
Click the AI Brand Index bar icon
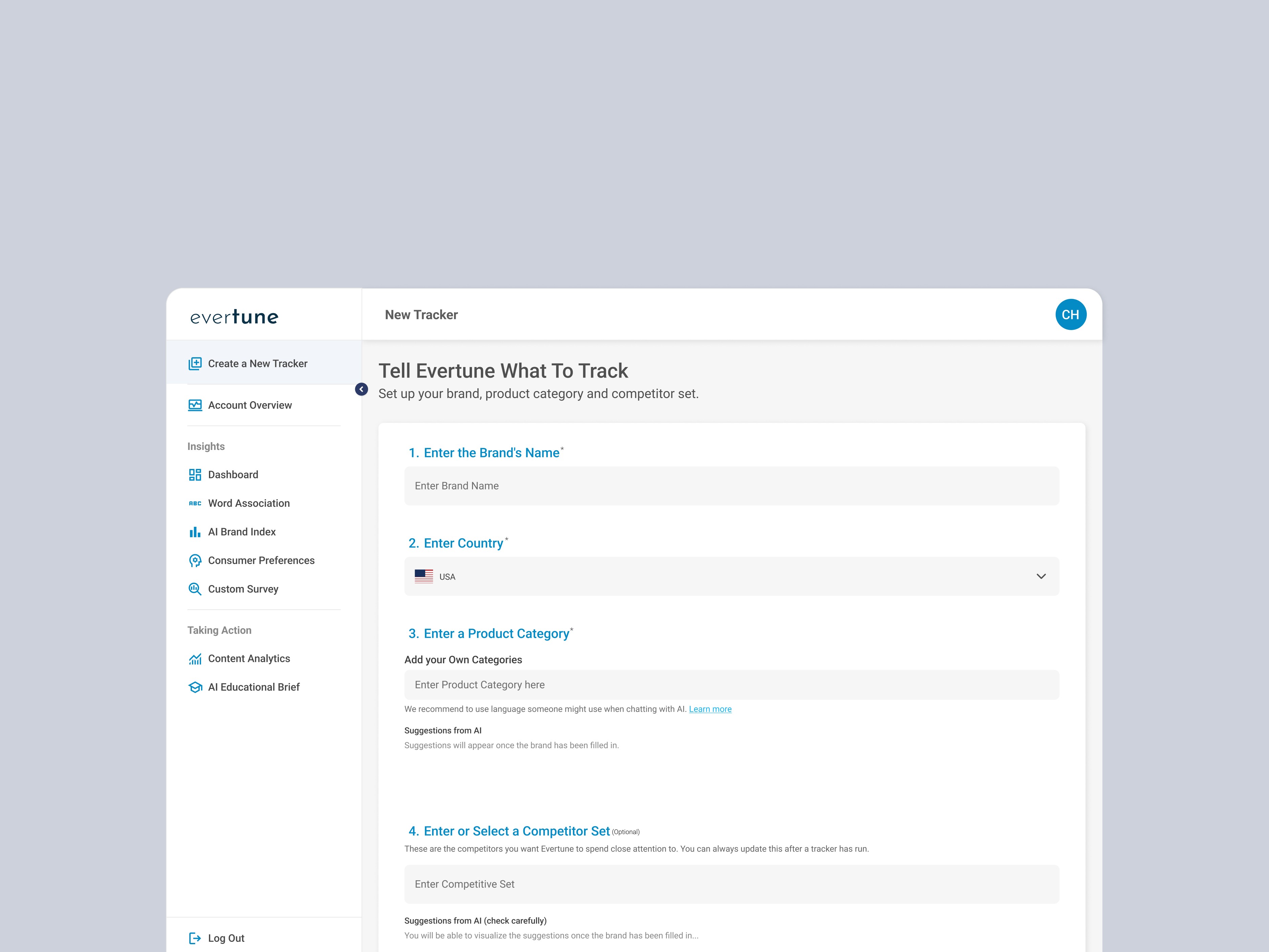coord(195,532)
